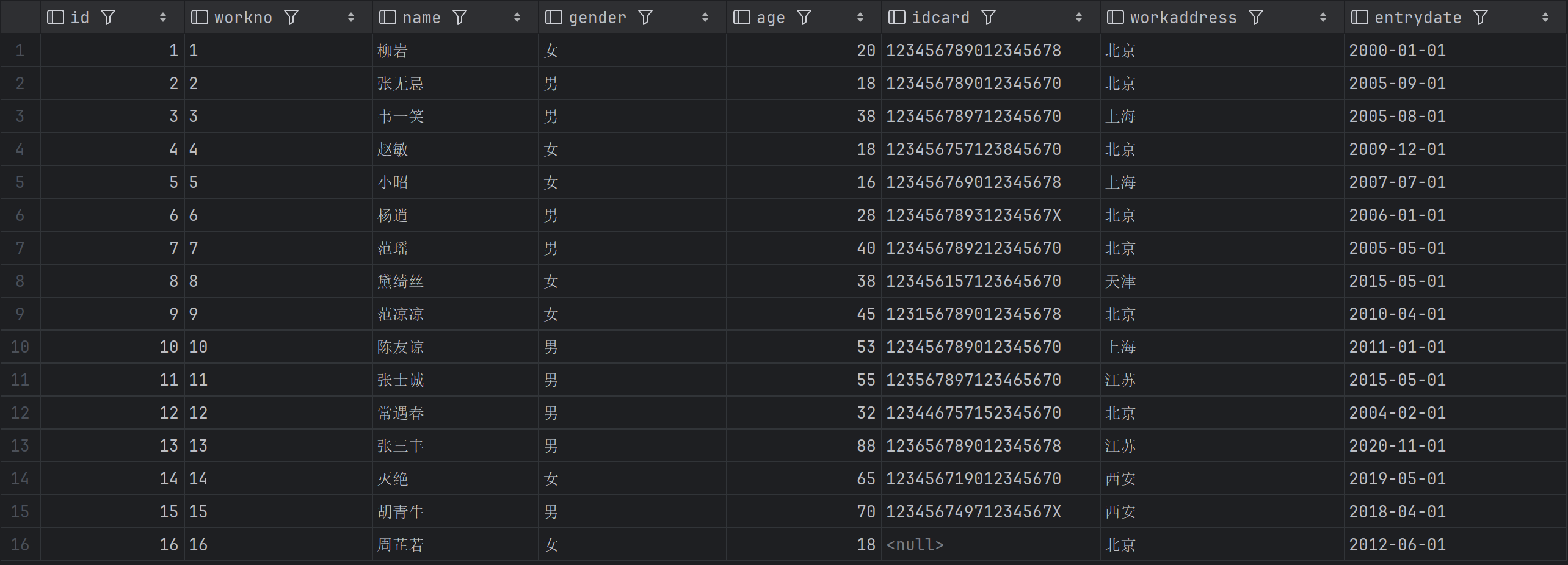
Task: Filter by workaddress column
Action: coord(1256,18)
